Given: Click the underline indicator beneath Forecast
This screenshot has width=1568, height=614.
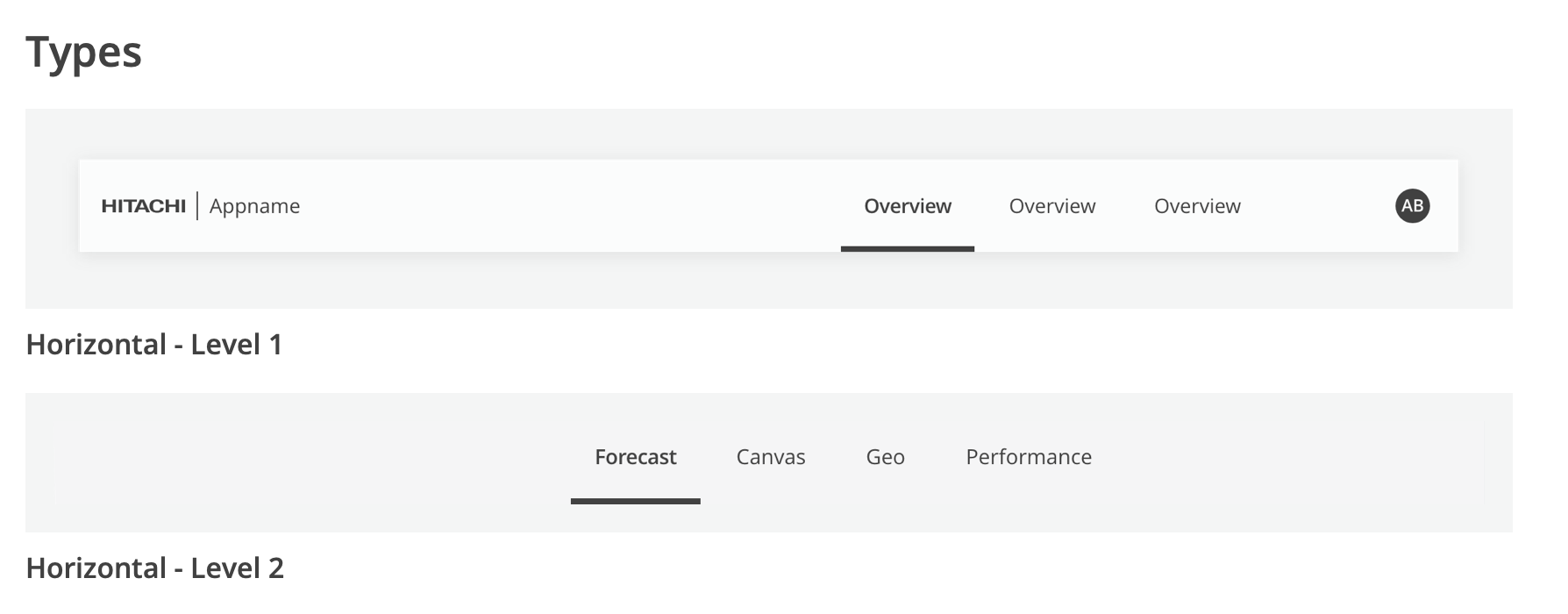Looking at the screenshot, I should (635, 501).
